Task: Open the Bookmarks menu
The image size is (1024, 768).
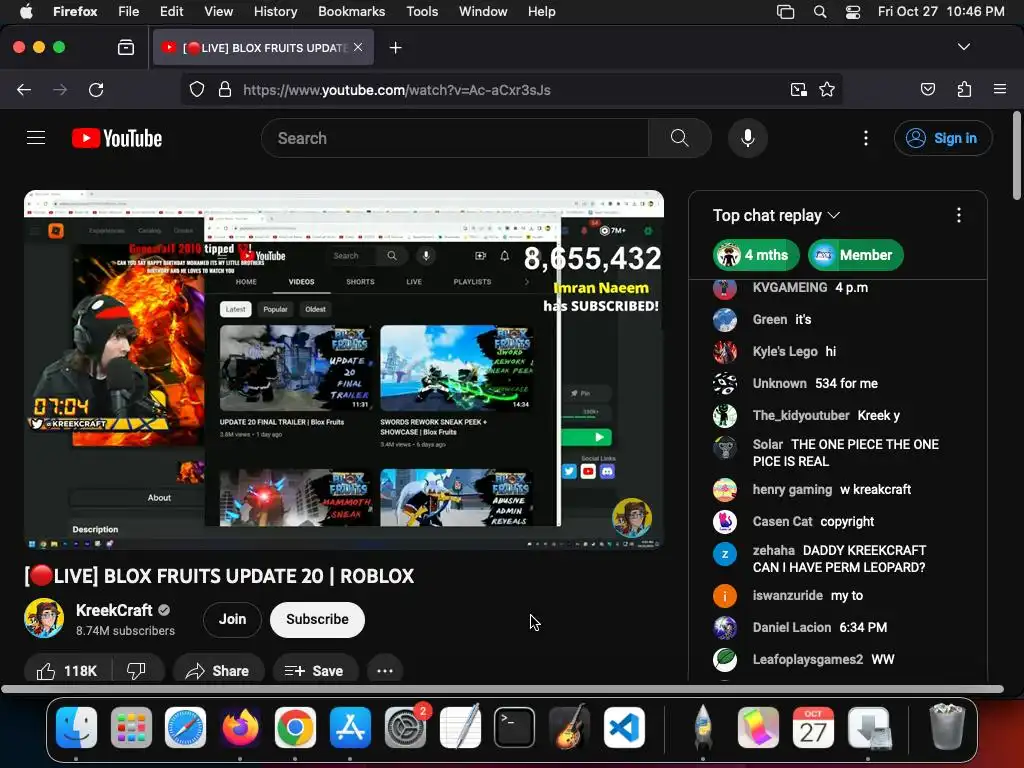Action: [351, 12]
